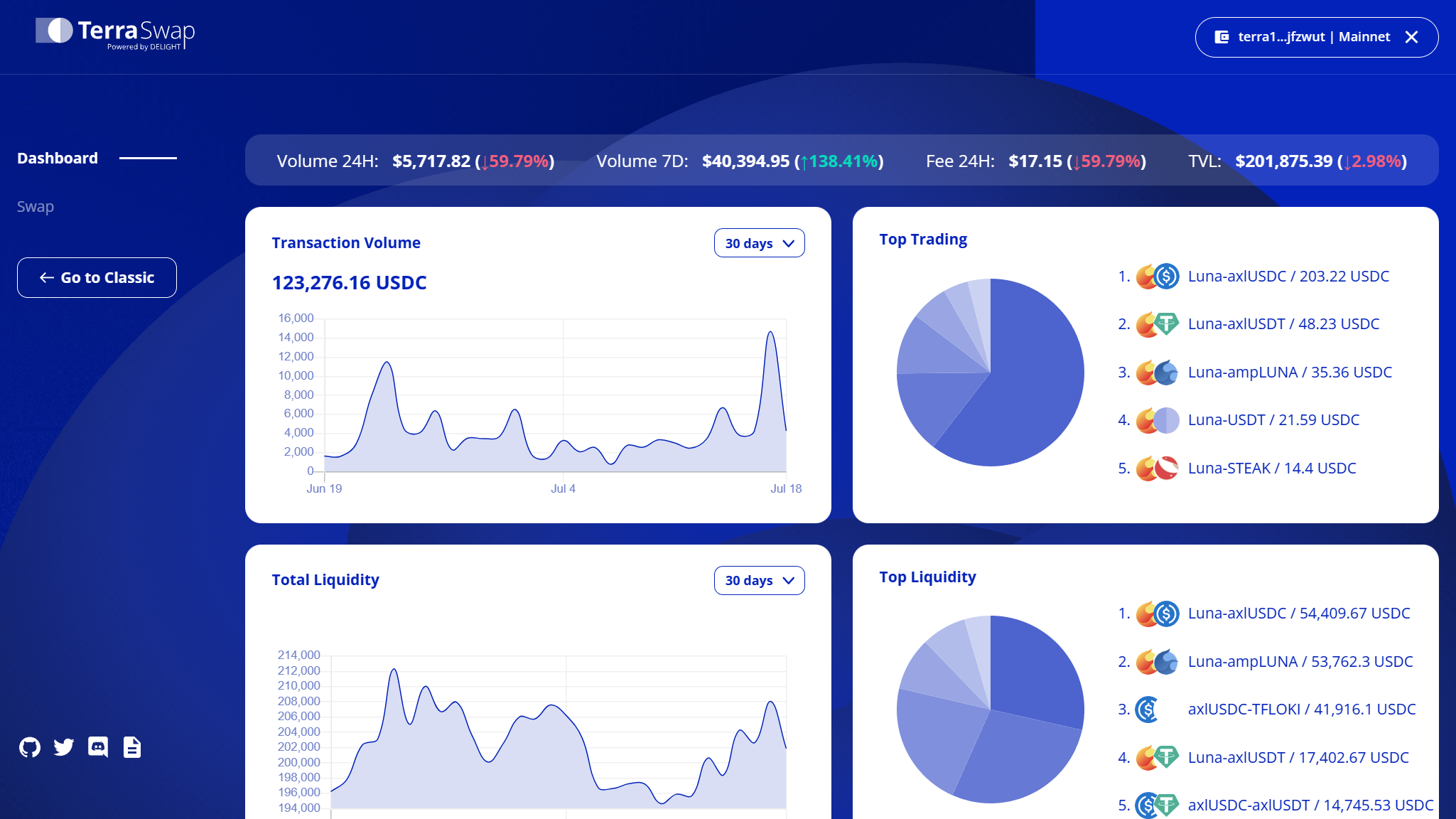Open the documentation file icon

tap(132, 747)
